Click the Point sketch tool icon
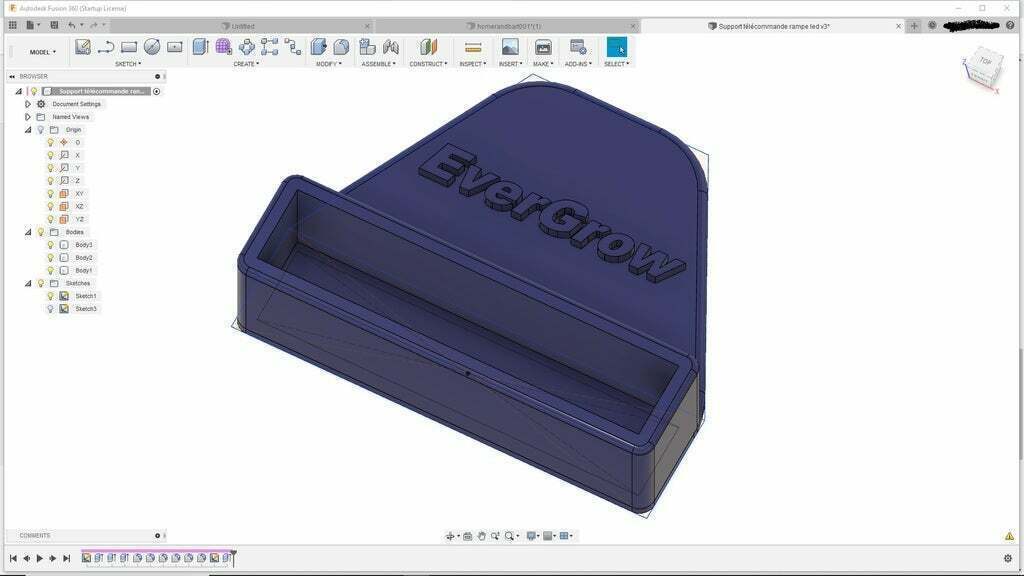1024x576 pixels. (x=174, y=47)
